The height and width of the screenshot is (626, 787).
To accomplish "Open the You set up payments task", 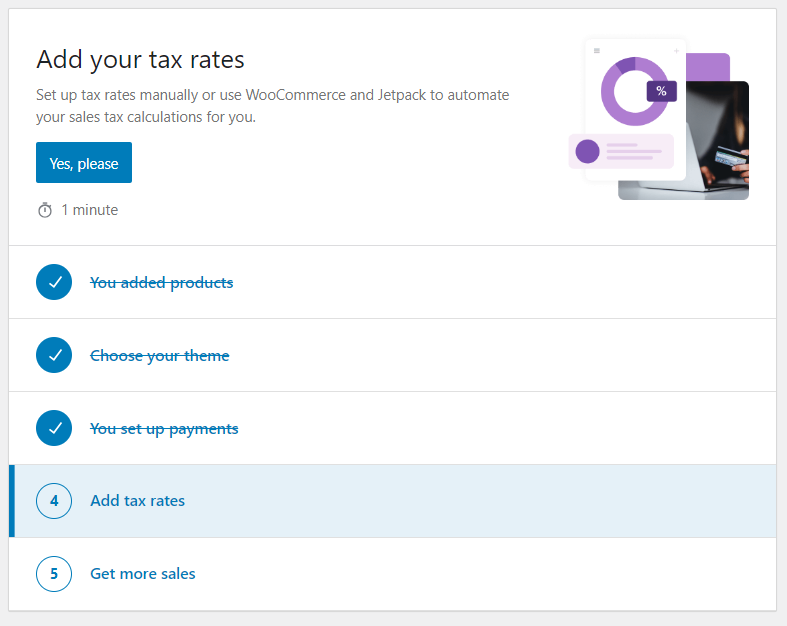I will (x=164, y=429).
